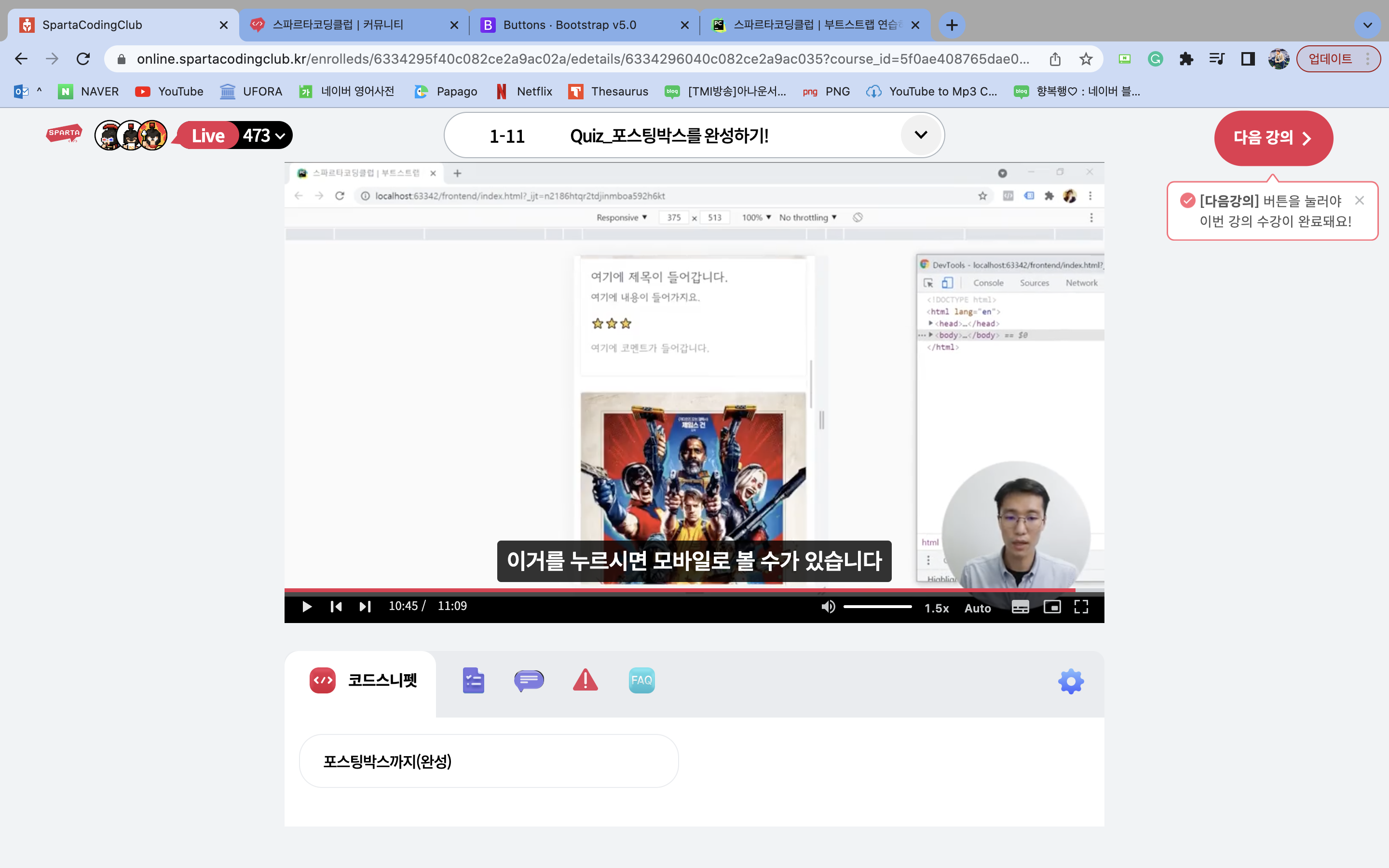1389x868 pixels.
Task: Click the URL address bar
Action: (583, 58)
